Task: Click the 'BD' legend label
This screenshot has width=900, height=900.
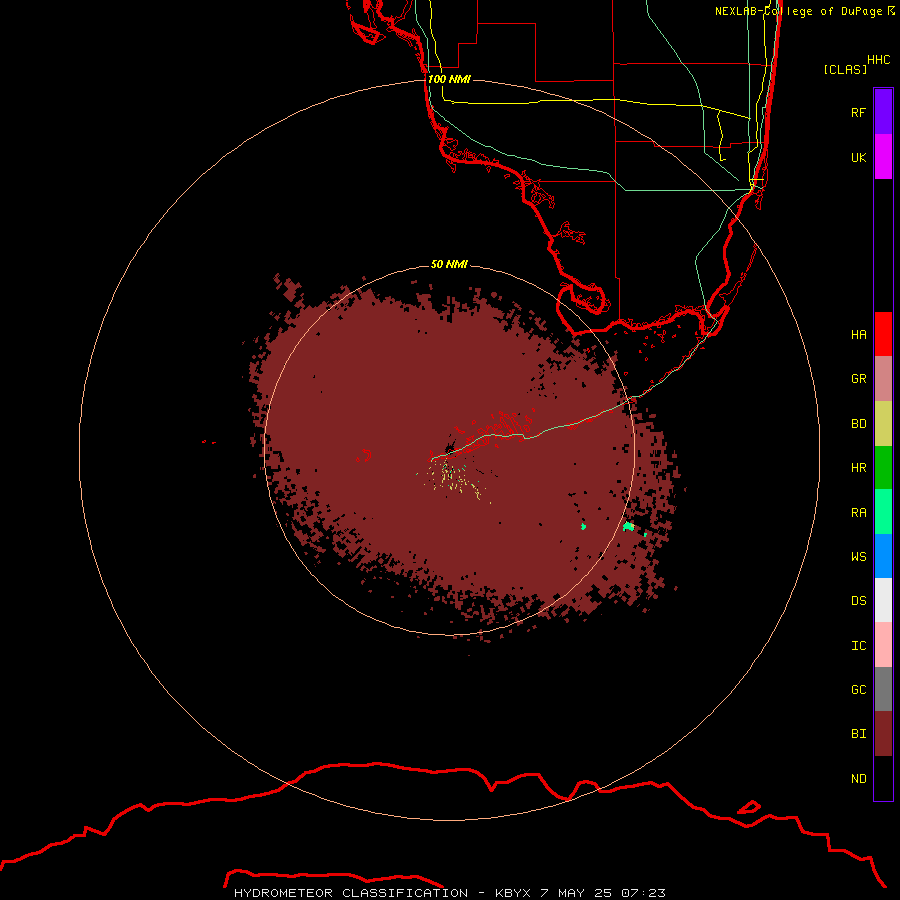Action: 858,424
